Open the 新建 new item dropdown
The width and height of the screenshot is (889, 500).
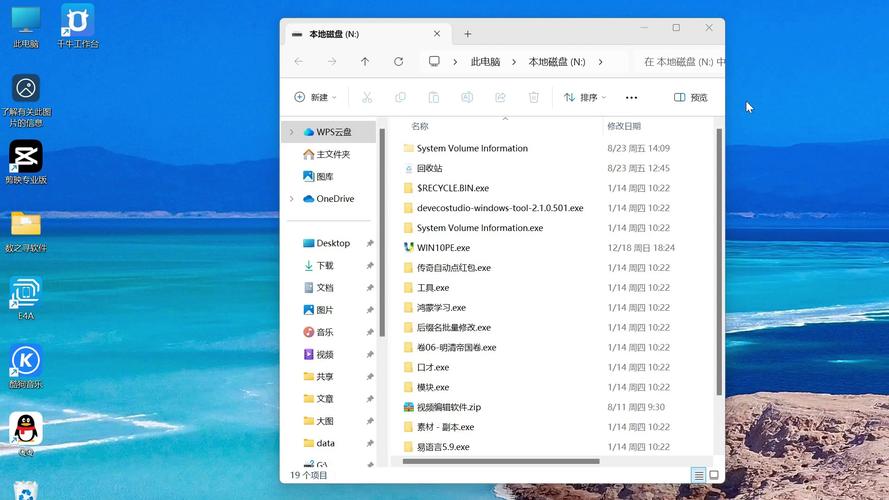[x=315, y=97]
